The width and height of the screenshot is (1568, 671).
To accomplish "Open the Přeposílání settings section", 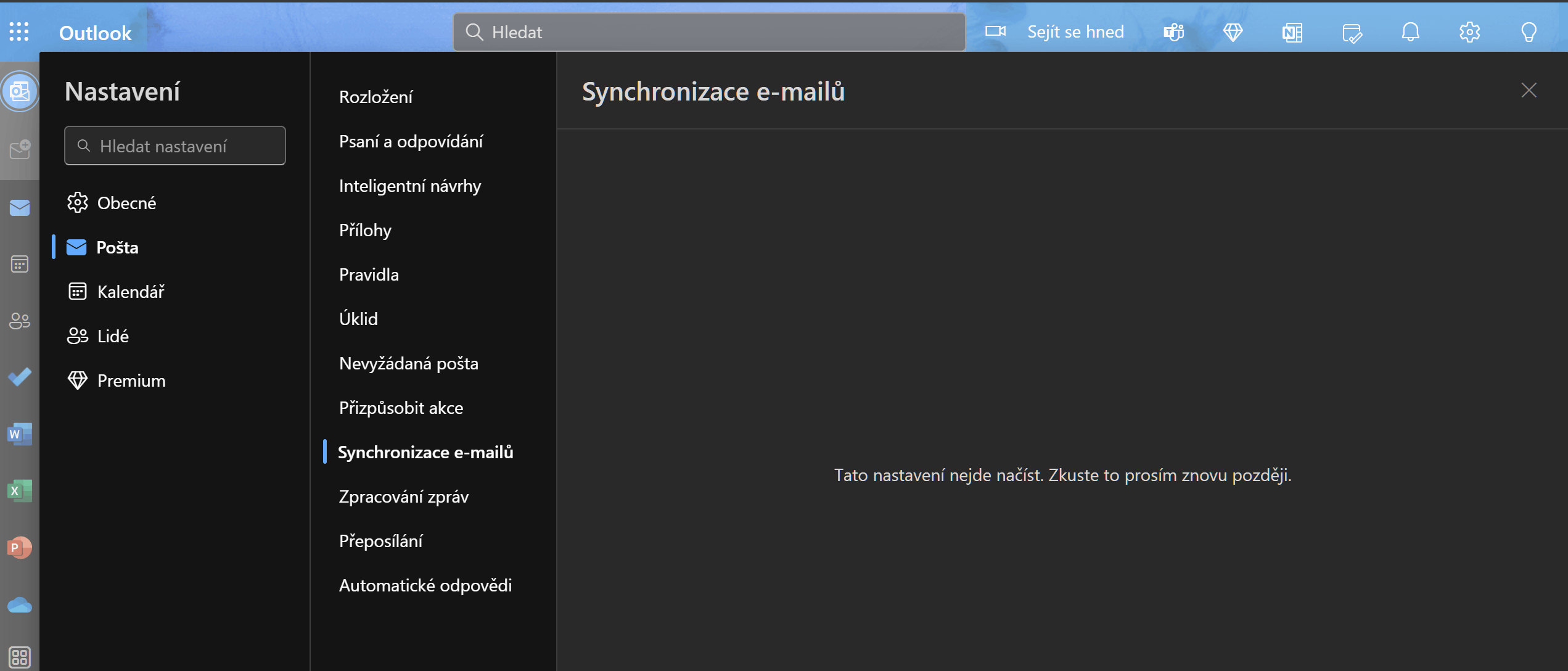I will point(380,541).
